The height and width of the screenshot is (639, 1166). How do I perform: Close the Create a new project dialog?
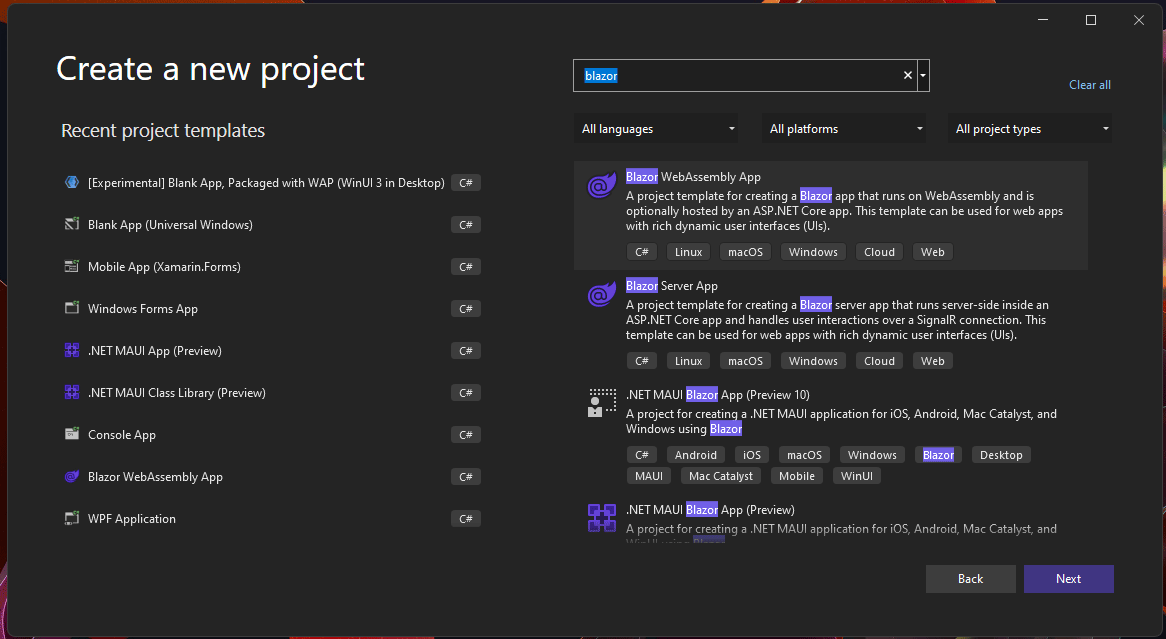[x=1138, y=20]
